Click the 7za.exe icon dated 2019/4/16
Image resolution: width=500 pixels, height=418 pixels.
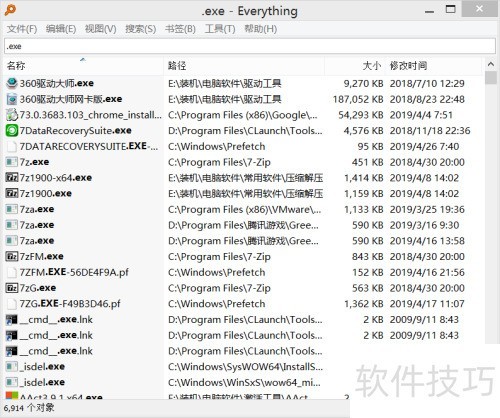(12, 240)
